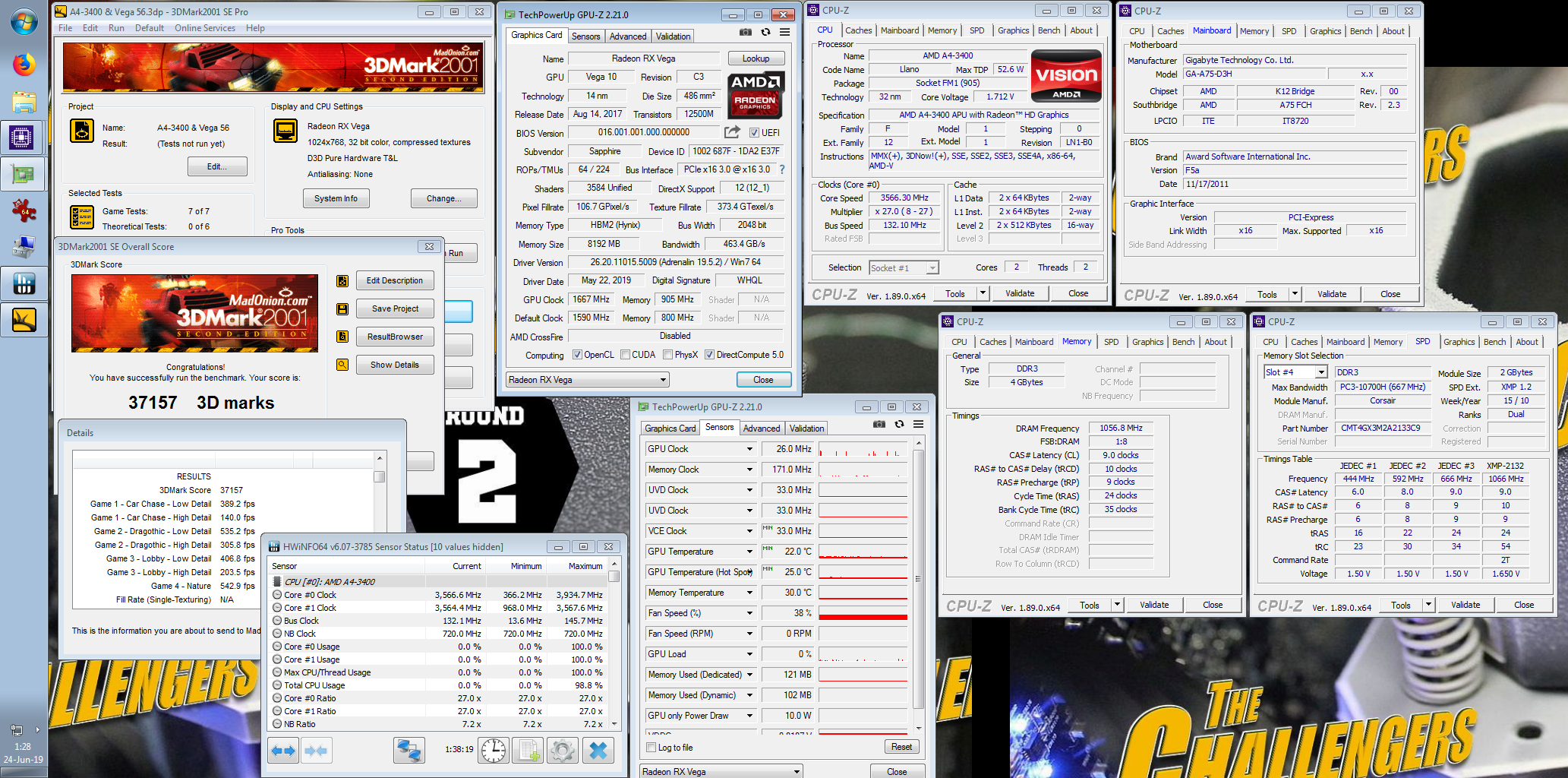Click the BIOS share/export icon in GPU-Z
The image size is (1568, 778).
732,132
